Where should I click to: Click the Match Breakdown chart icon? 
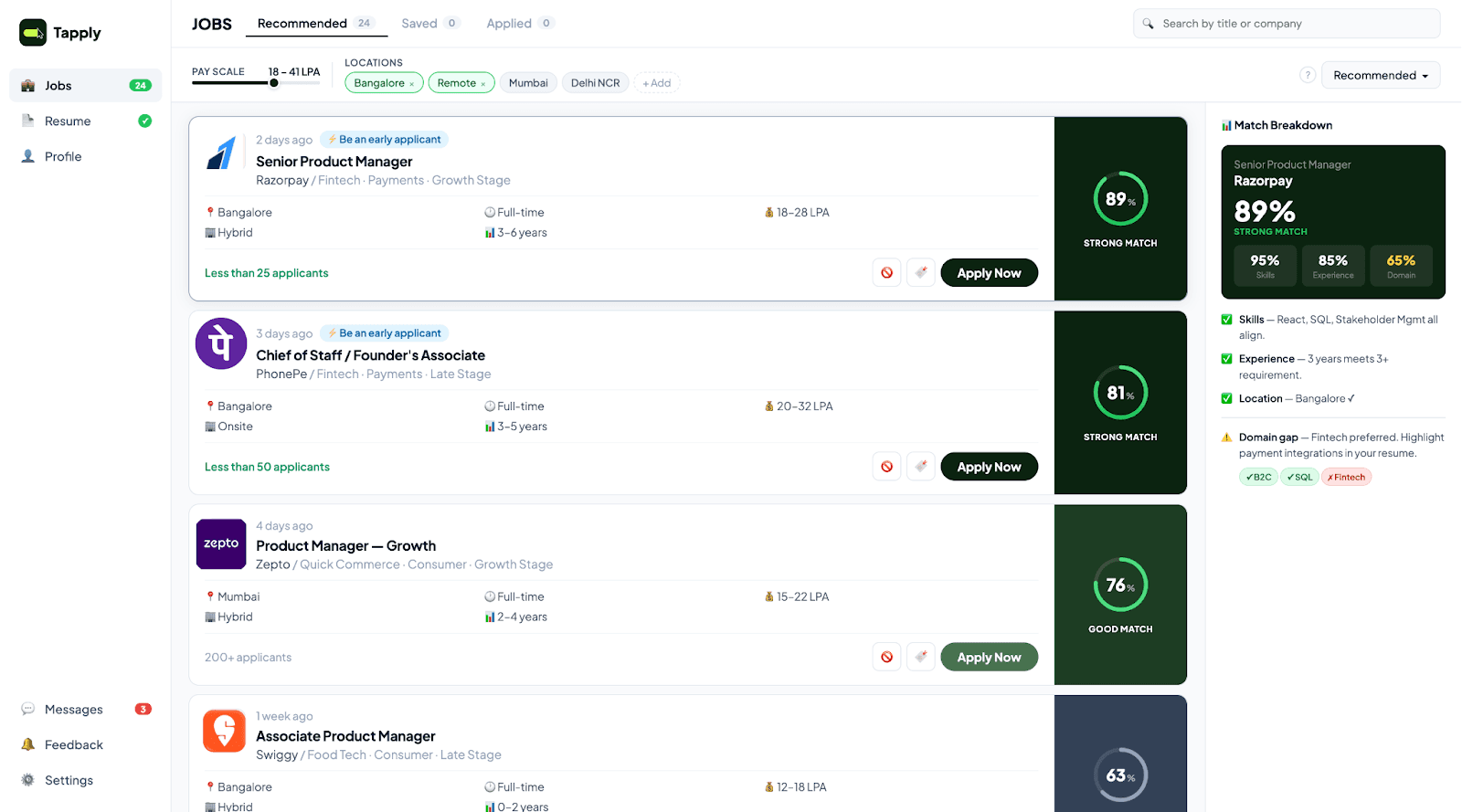point(1226,126)
